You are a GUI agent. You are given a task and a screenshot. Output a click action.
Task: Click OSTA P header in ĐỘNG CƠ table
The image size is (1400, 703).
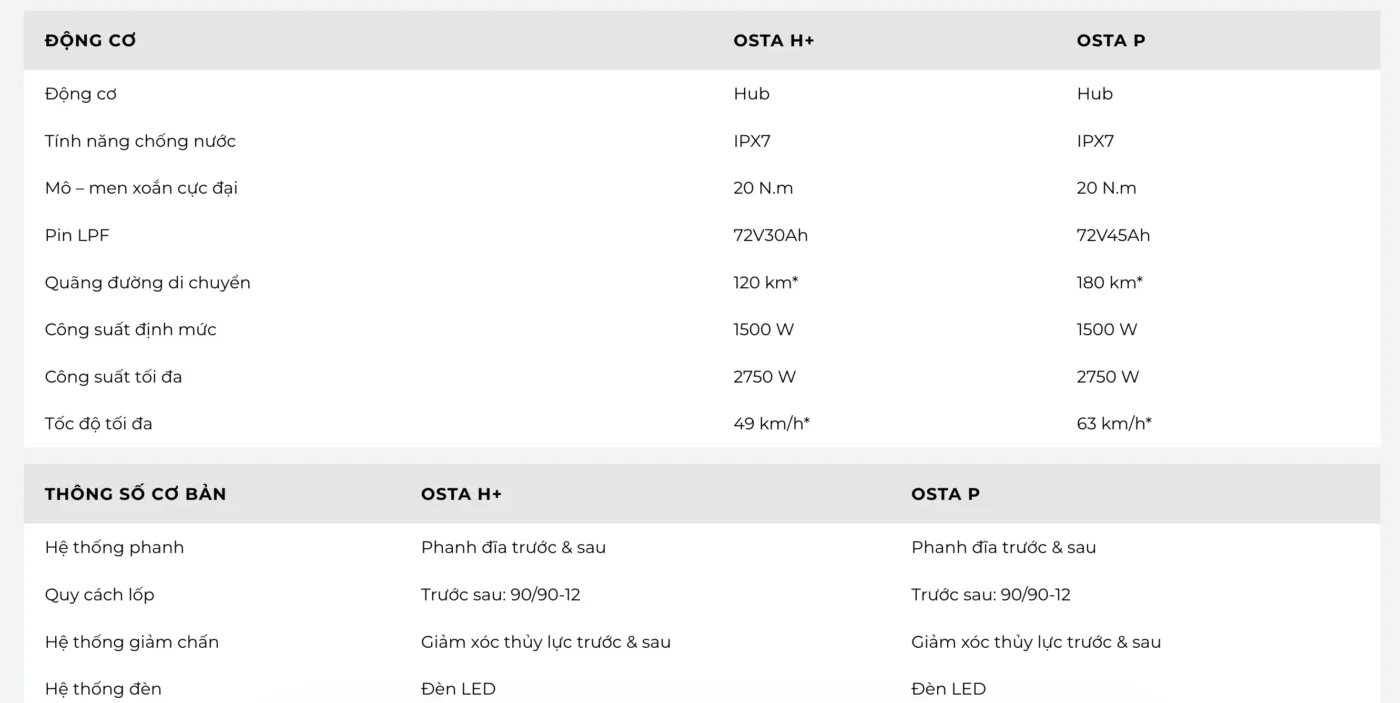click(1110, 41)
